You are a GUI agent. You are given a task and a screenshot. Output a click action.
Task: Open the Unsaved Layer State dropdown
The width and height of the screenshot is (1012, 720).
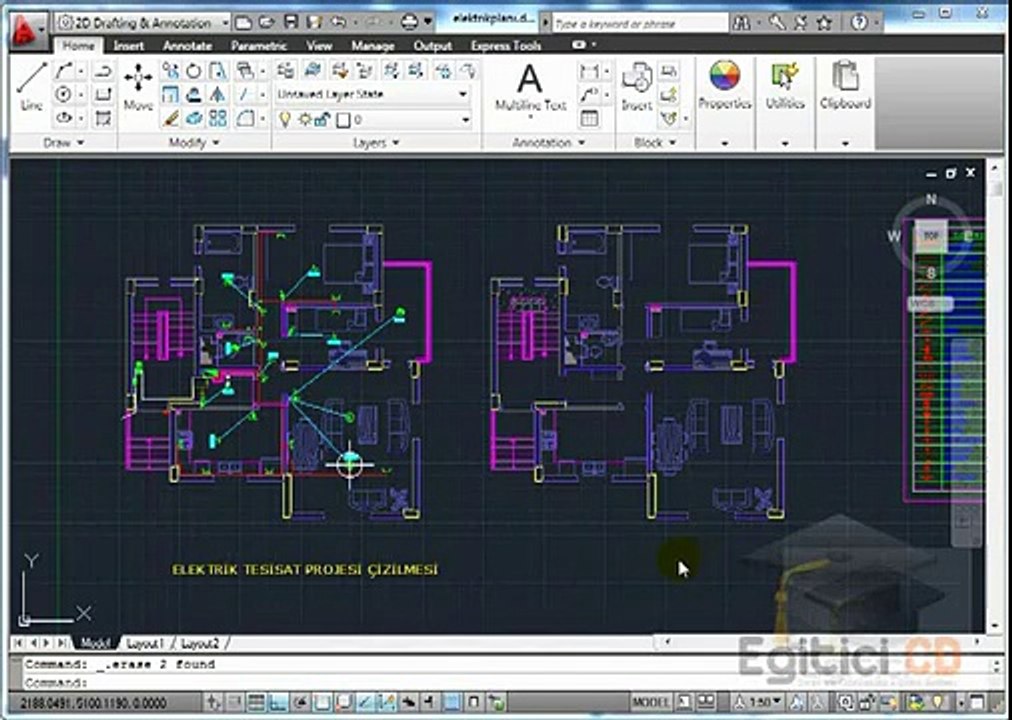(x=372, y=94)
